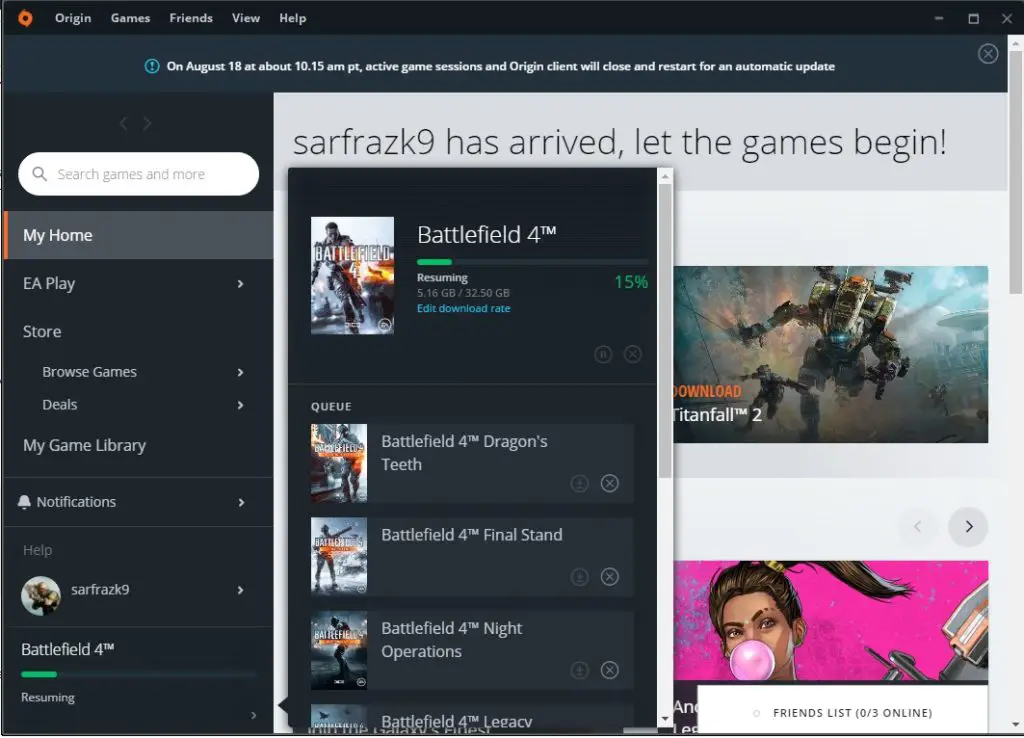Click the 'Battlefield 4™ Dragon's Teeth' queue title
This screenshot has width=1024, height=738.
[464, 453]
